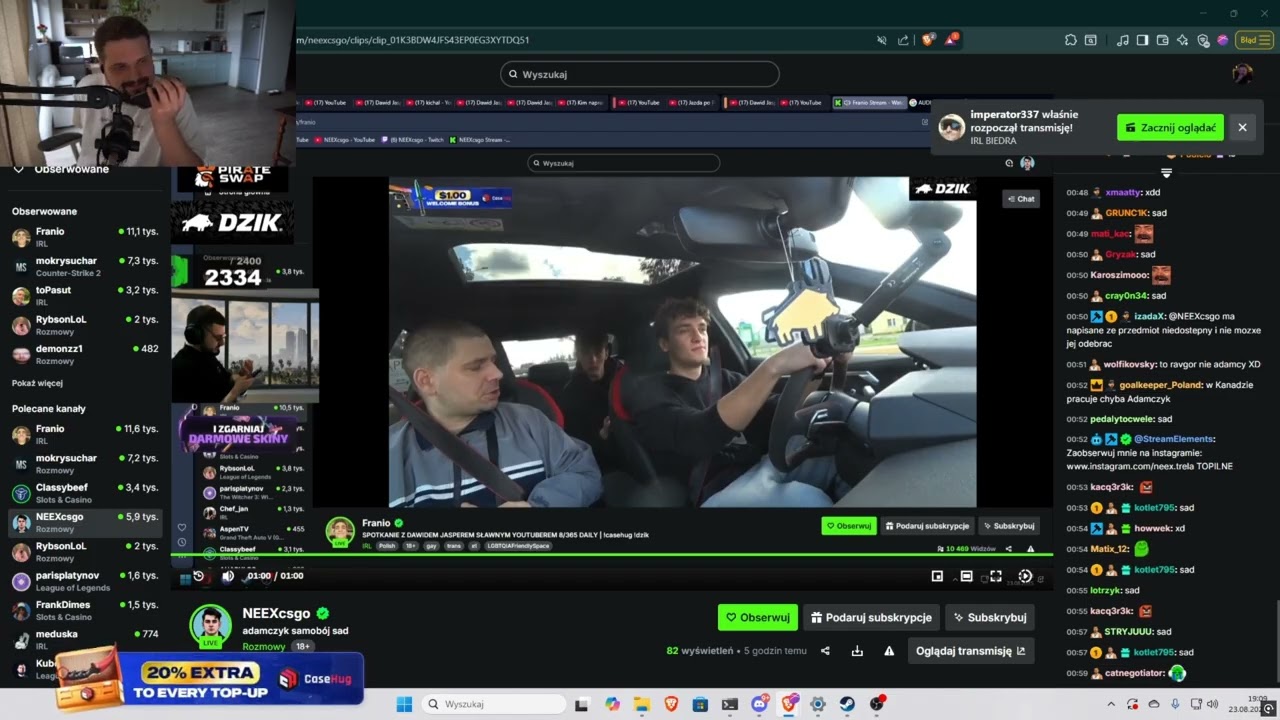Viewport: 1280px width, 720px height.
Task: Share the NEEXcsgo clip
Action: tap(825, 651)
